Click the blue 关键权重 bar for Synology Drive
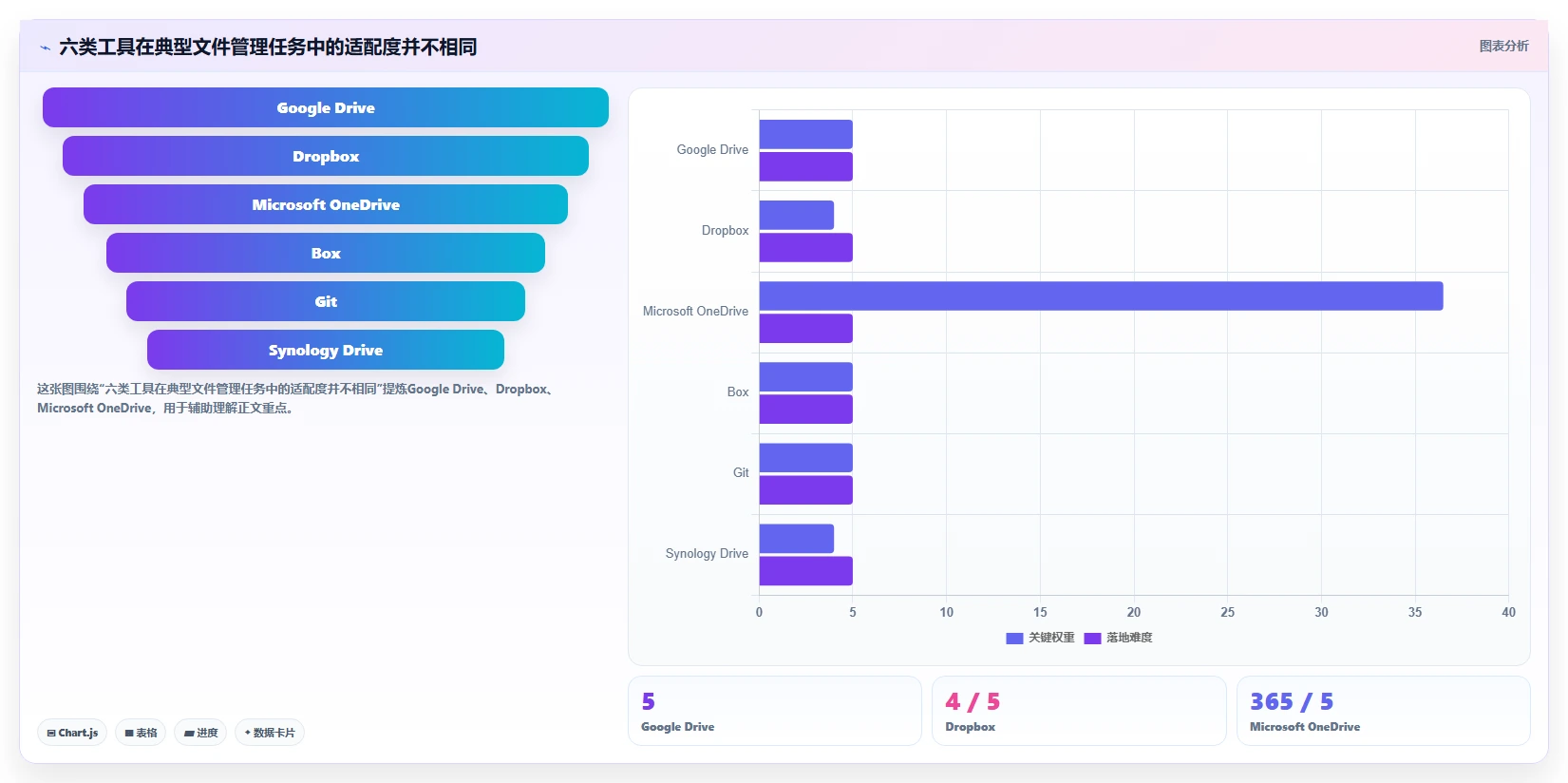This screenshot has height=783, width=1568. coord(796,538)
